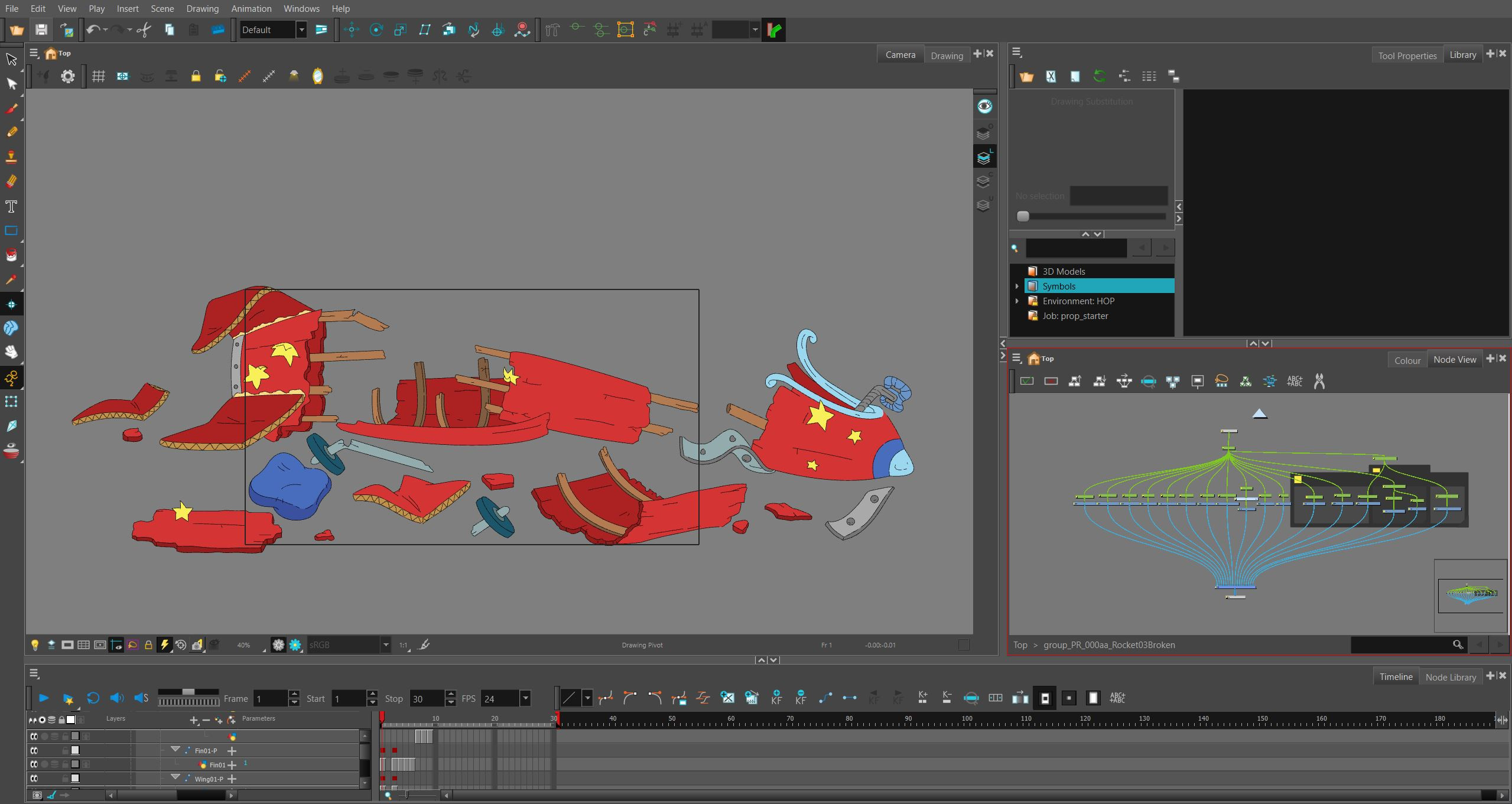Select the Eraser tool
Screen dimensions: 1512x804
[x=11, y=181]
